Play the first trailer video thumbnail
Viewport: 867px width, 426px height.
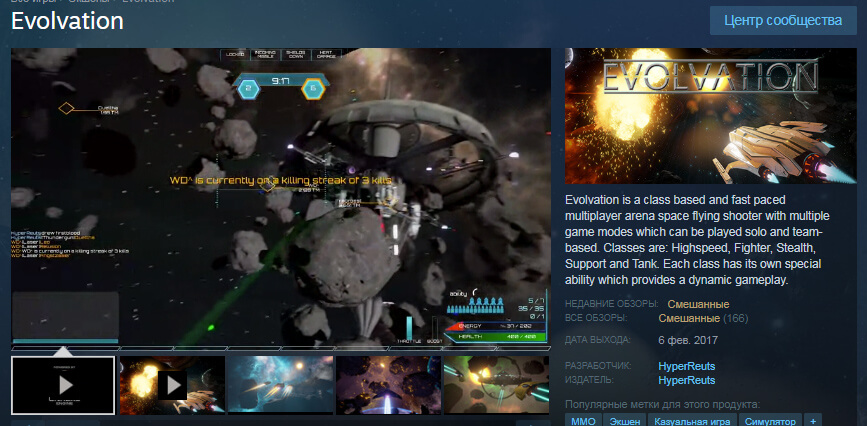63,385
